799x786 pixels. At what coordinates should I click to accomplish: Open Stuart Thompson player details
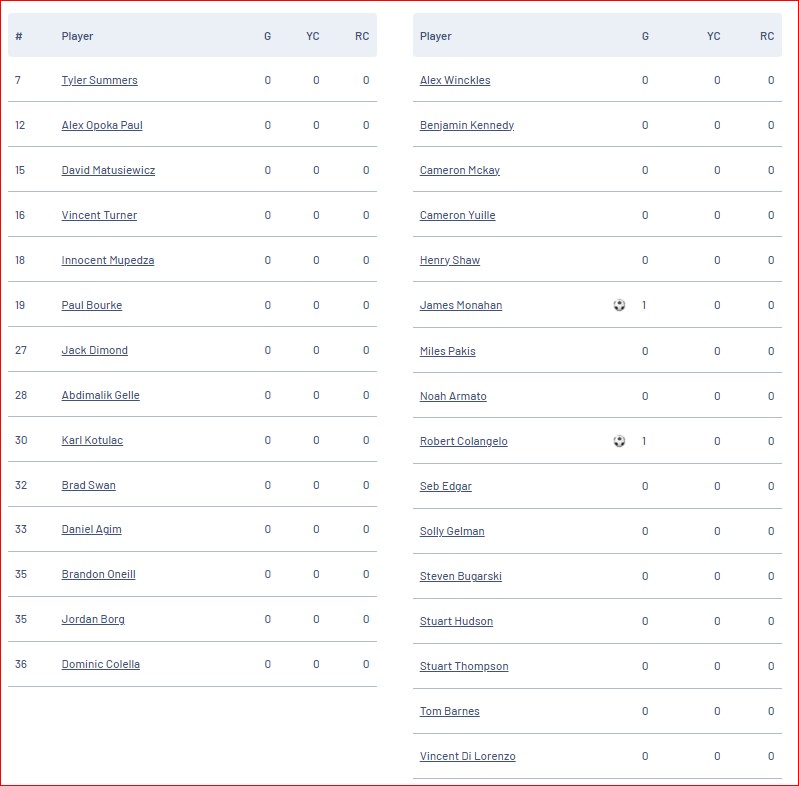coord(464,666)
